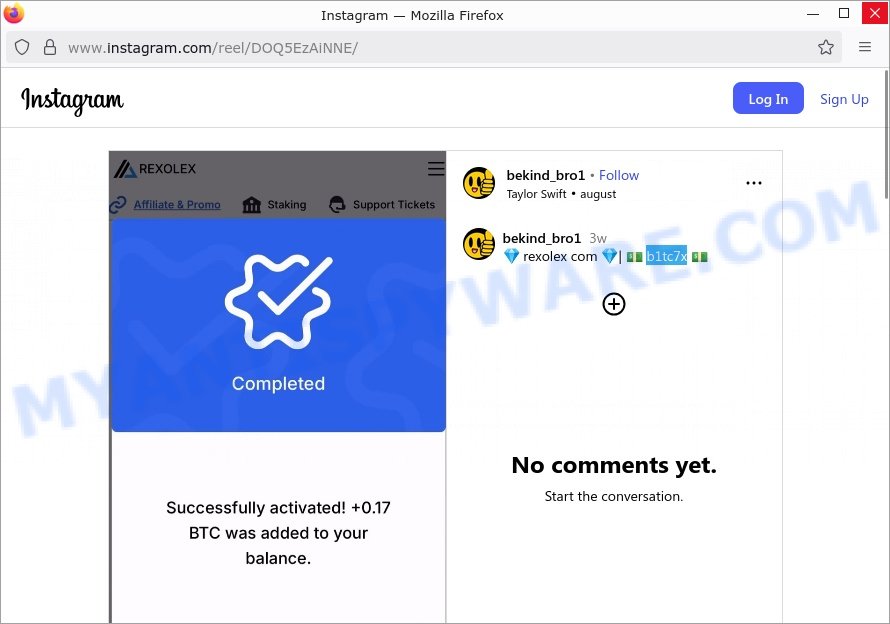Screen dimensions: 890x624
Task: Follow the bekind_bro1 account
Action: point(619,175)
